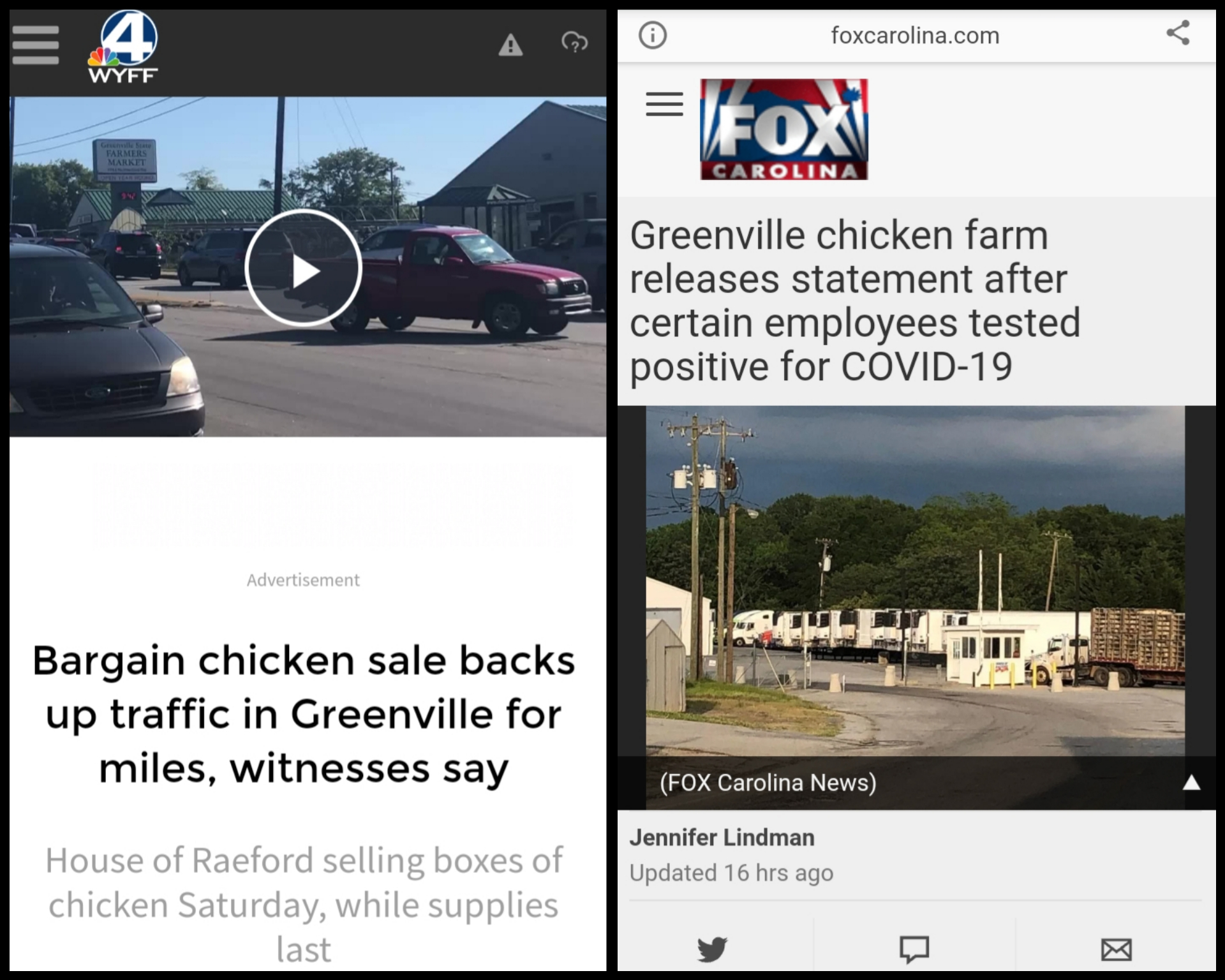Screen dimensions: 1225x980
Task: Open the weather cloud icon
Action: [574, 43]
